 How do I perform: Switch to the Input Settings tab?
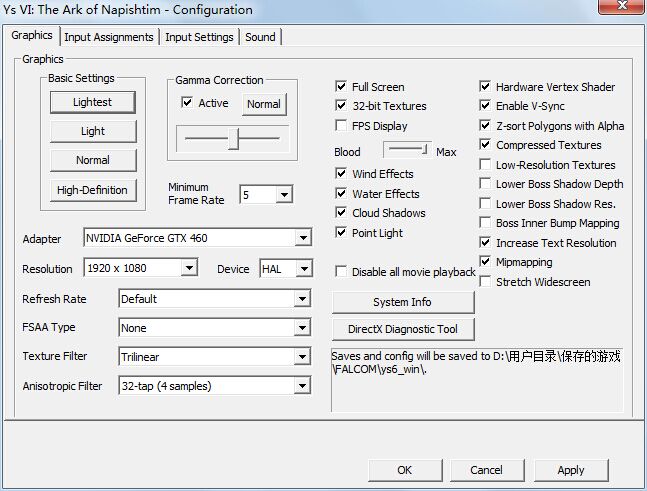pyautogui.click(x=199, y=37)
